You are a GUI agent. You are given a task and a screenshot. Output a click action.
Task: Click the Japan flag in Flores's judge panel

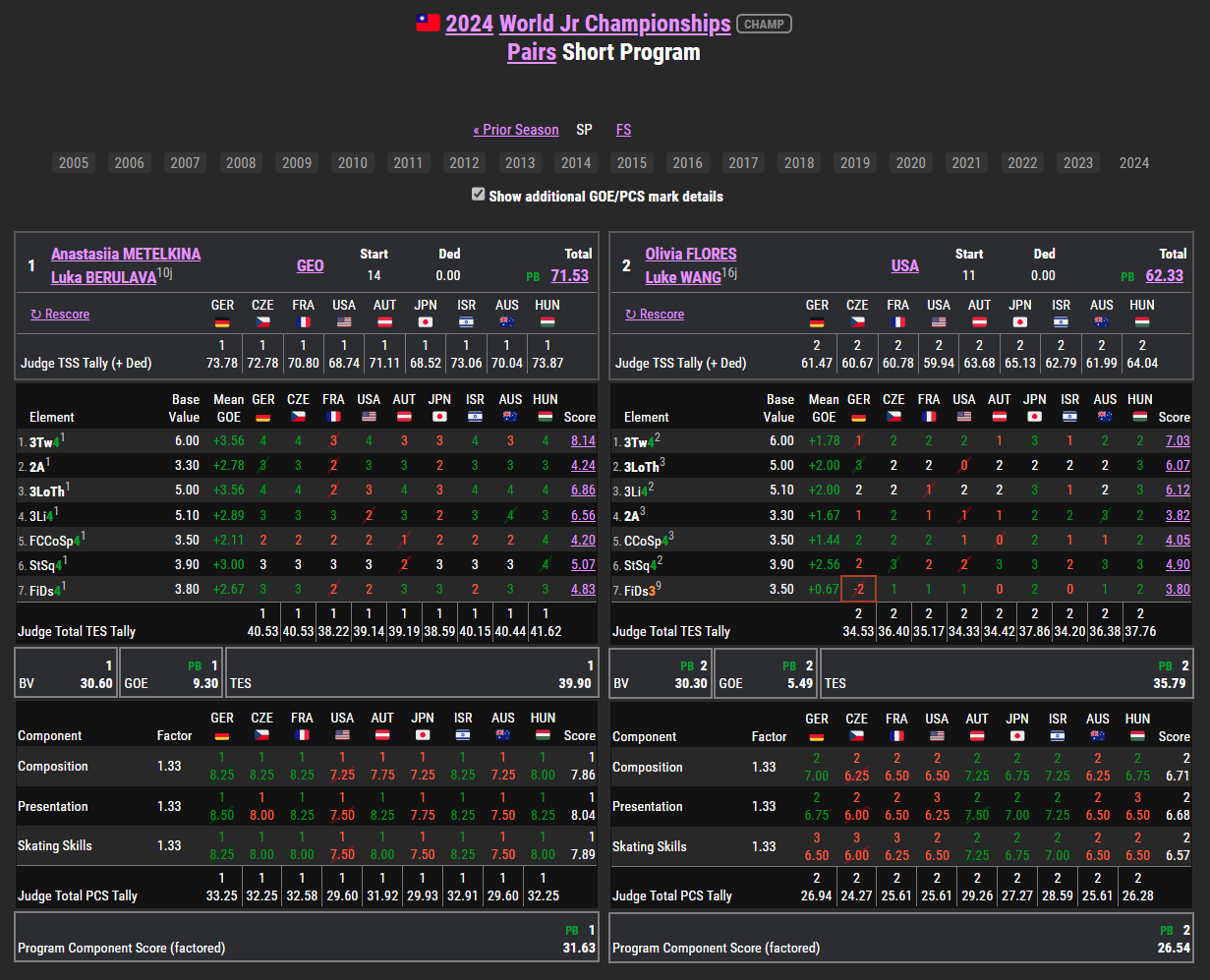tap(1020, 321)
